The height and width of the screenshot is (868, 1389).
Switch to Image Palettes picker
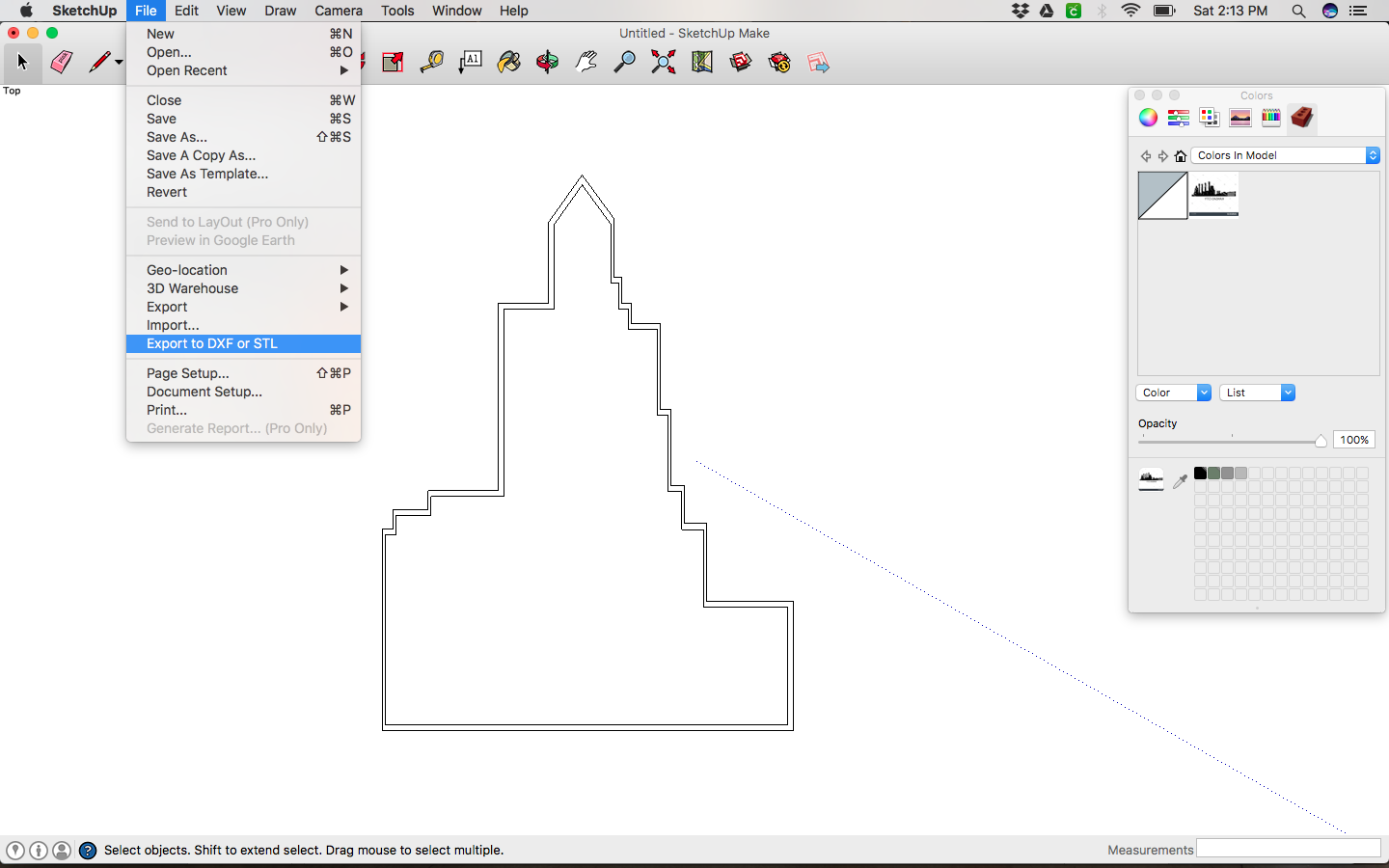click(1240, 118)
